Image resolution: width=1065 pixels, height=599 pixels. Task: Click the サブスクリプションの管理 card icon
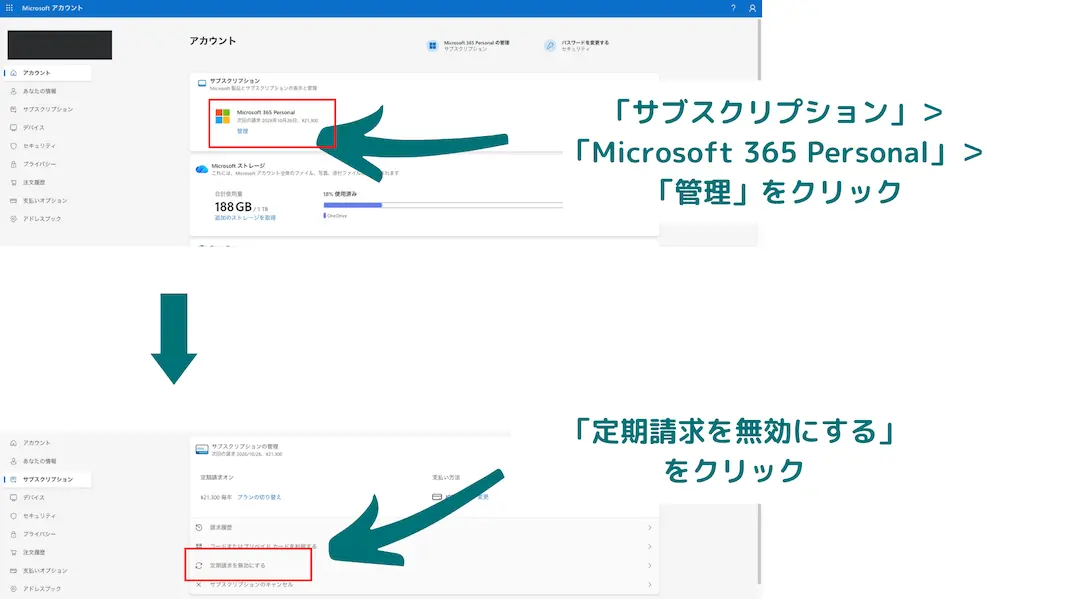[x=202, y=450]
